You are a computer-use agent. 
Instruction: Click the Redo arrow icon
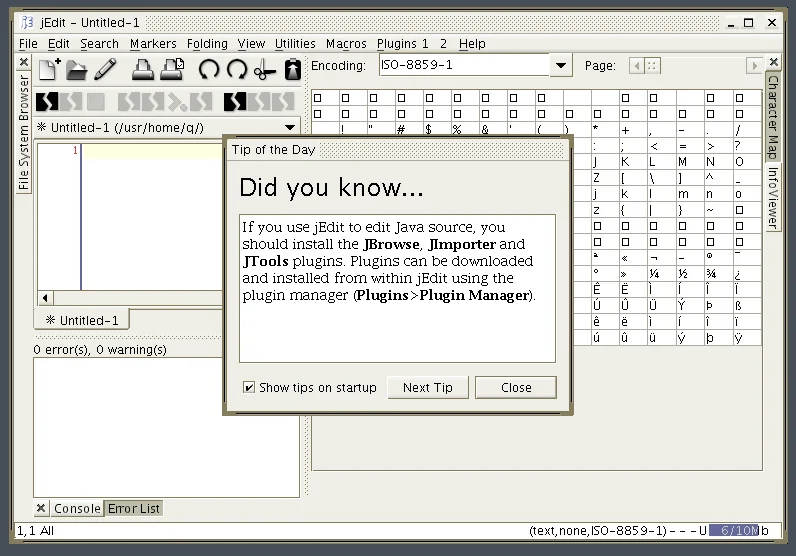(x=237, y=69)
